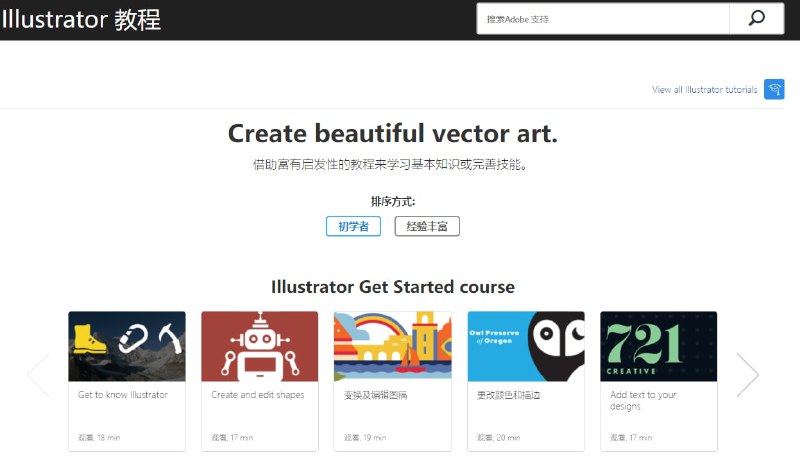The image size is (800, 466).
Task: Open the colorful city 变换及编辑图稿 image
Action: [393, 346]
